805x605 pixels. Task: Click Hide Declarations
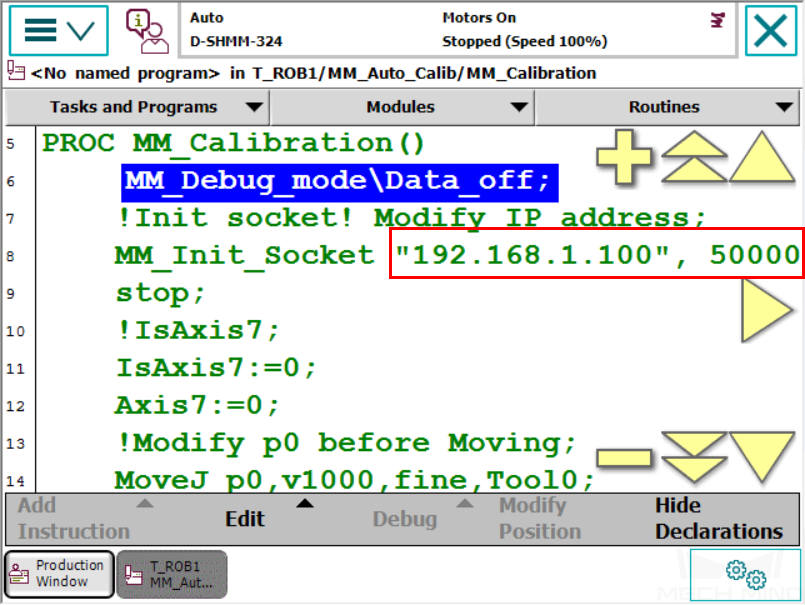718,518
